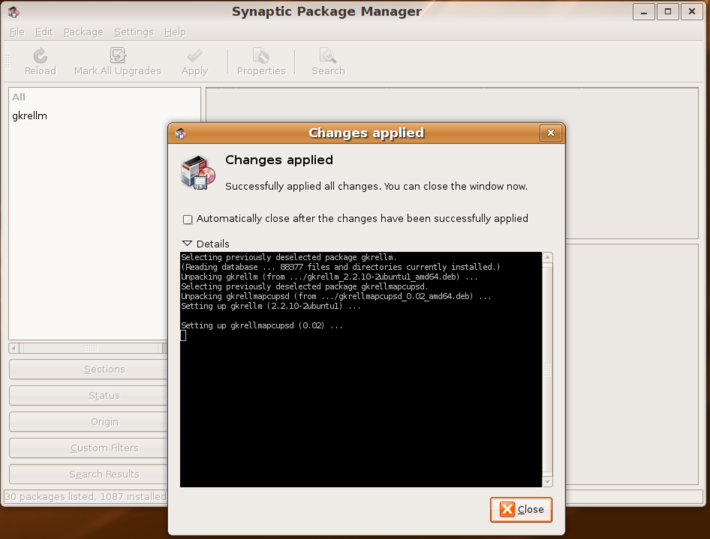Maximize the Synaptic Package Manager window
The image size is (710, 539).
point(667,12)
